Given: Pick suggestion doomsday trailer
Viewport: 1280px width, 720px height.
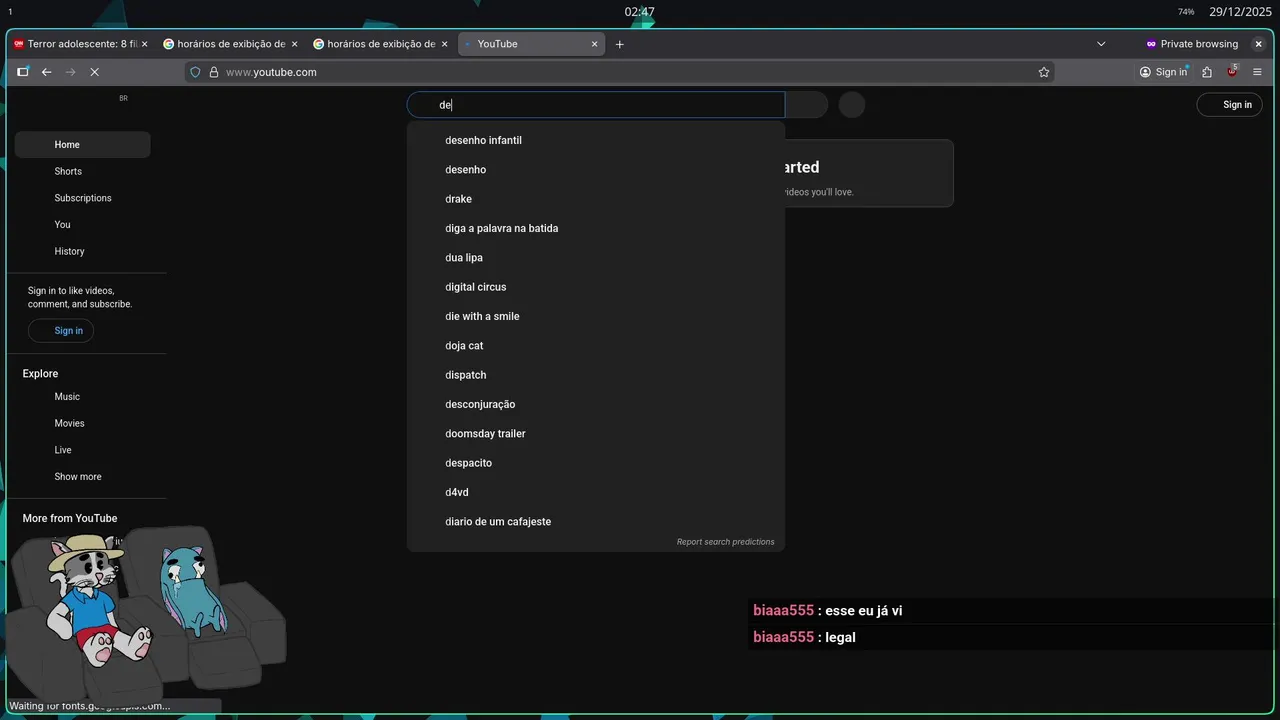Looking at the screenshot, I should (596, 434).
